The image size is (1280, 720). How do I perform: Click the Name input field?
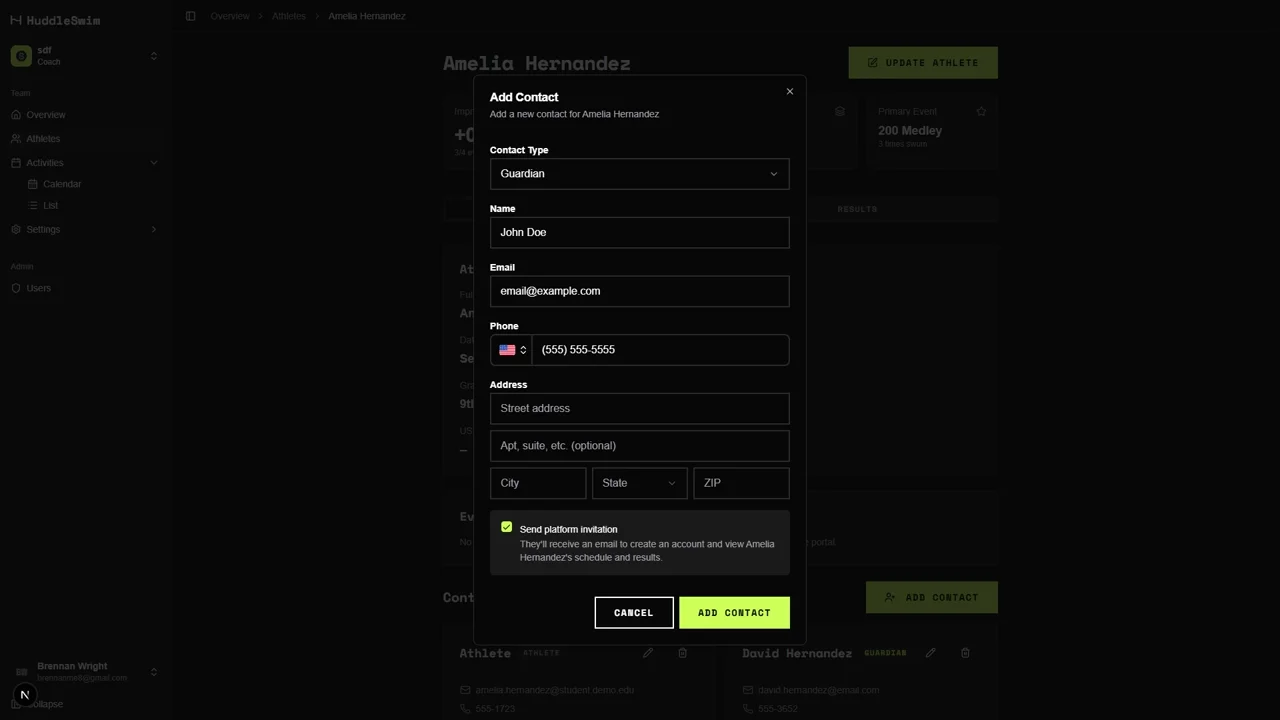[639, 232]
